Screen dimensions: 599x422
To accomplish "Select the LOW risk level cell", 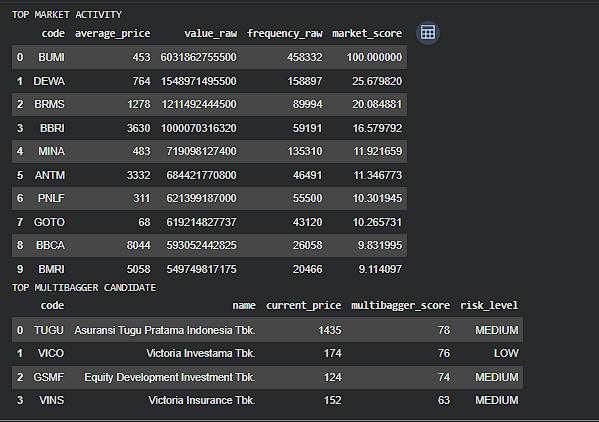I will pyautogui.click(x=506, y=353).
